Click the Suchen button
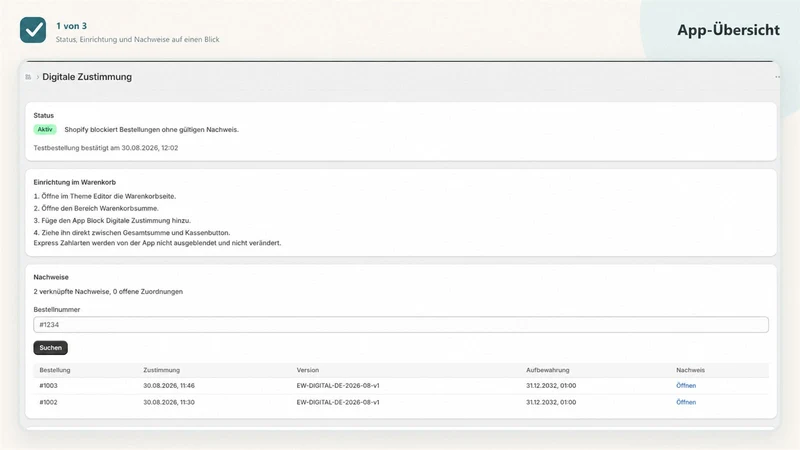 coord(51,347)
